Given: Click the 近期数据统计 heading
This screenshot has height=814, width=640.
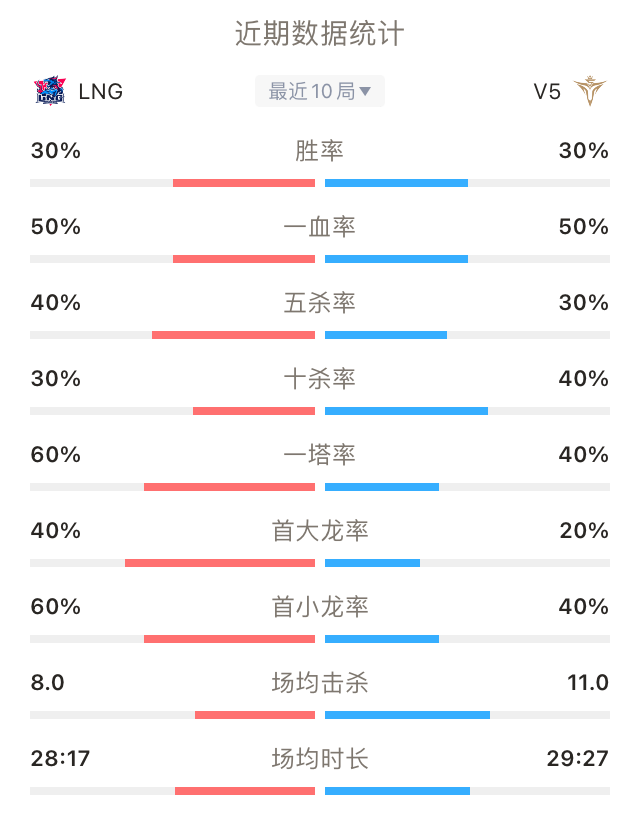Looking at the screenshot, I should click(320, 34).
